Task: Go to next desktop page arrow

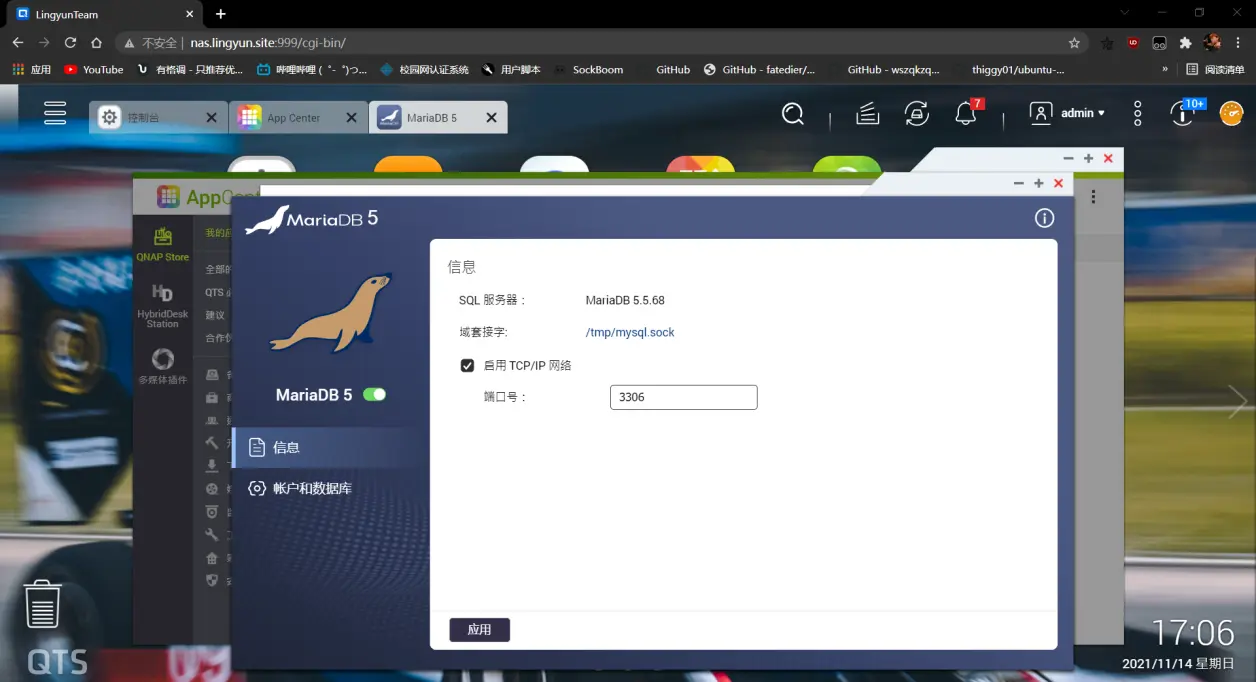Action: click(1238, 402)
